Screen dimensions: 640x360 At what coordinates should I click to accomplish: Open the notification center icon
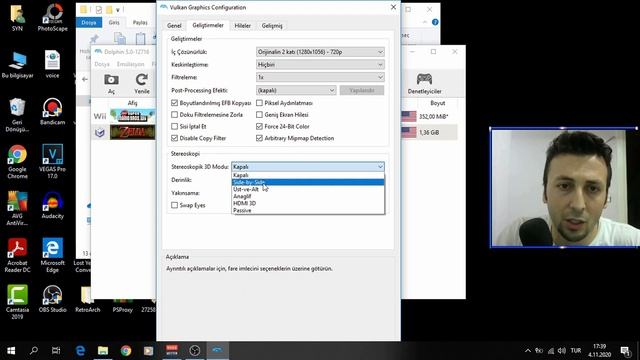[x=624, y=350]
